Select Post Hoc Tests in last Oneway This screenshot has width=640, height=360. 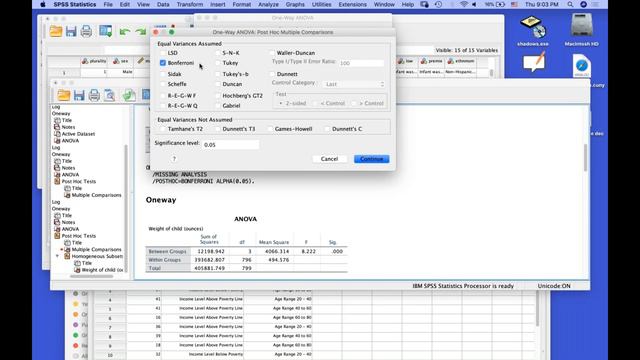point(79,236)
